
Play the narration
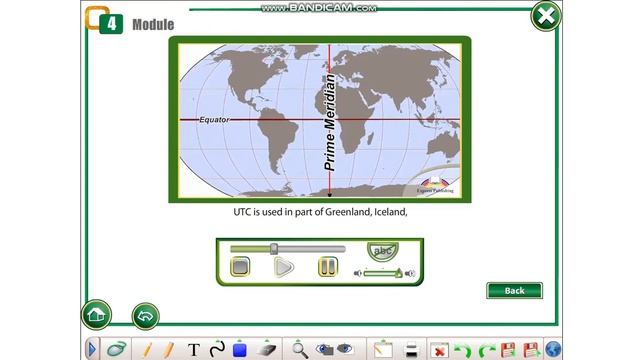[284, 267]
